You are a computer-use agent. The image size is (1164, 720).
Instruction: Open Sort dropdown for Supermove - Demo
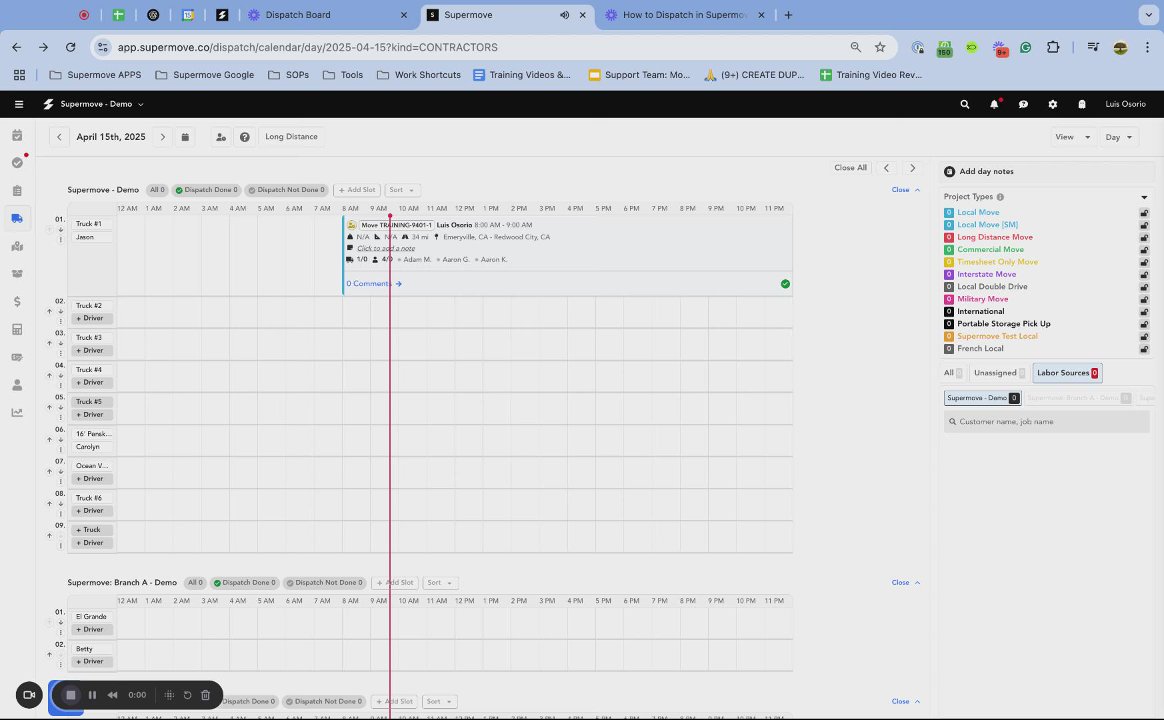click(402, 190)
